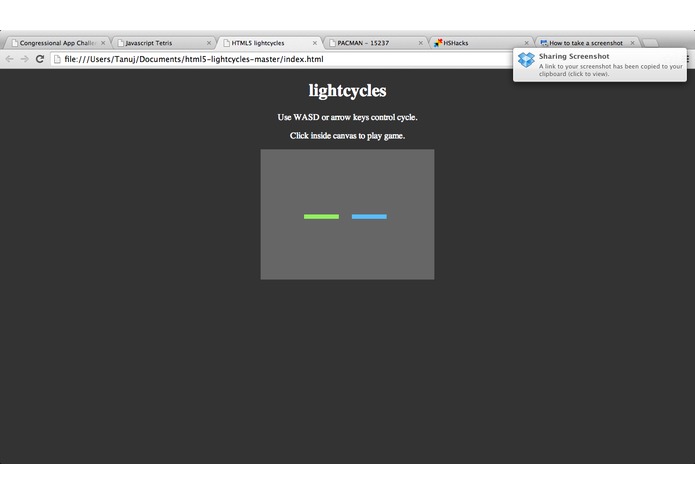Image resolution: width=695 pixels, height=494 pixels.
Task: Click the 'Click inside canvas to play game' text
Action: tap(348, 136)
